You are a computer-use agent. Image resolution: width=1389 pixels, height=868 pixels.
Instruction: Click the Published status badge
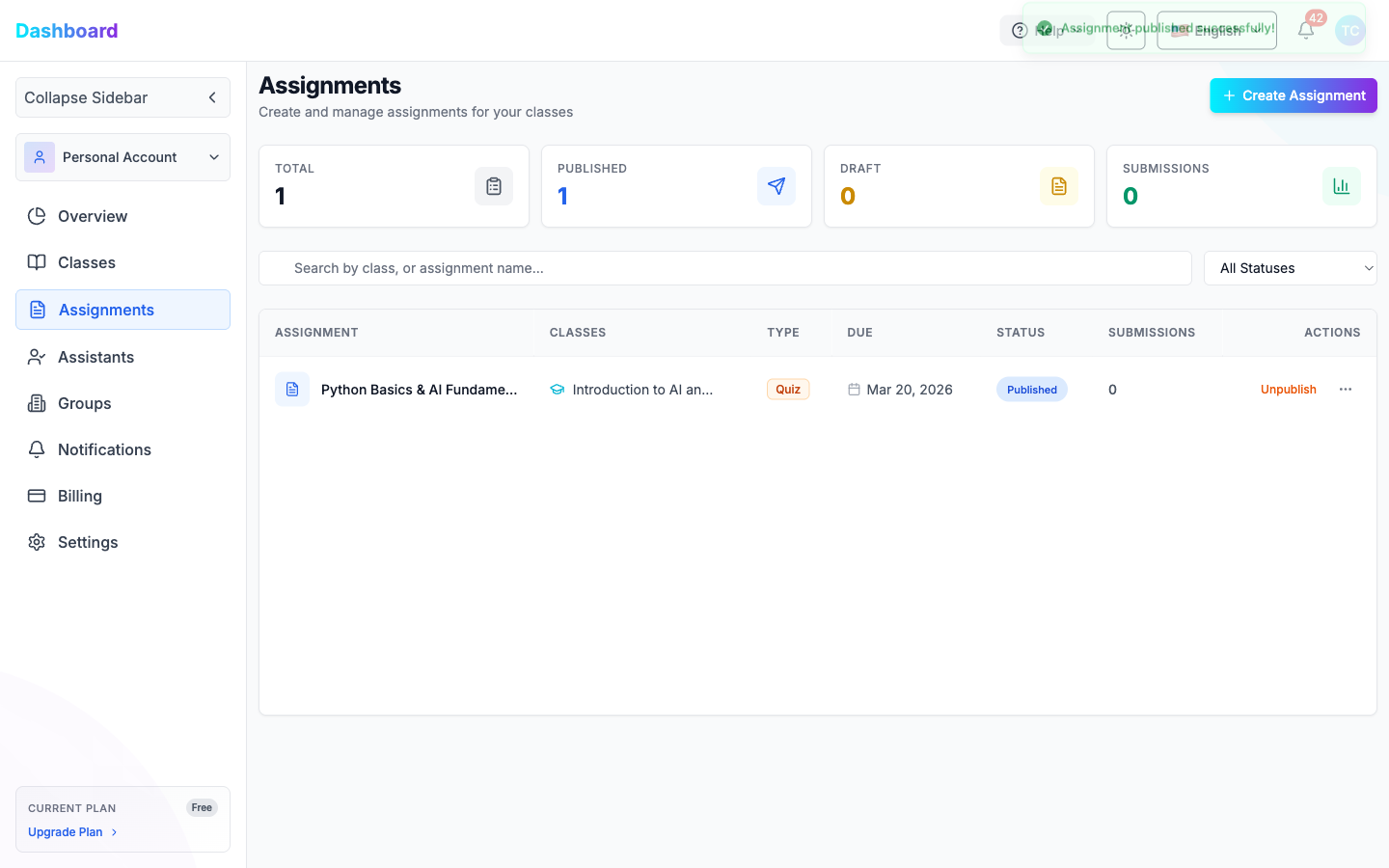coord(1031,390)
